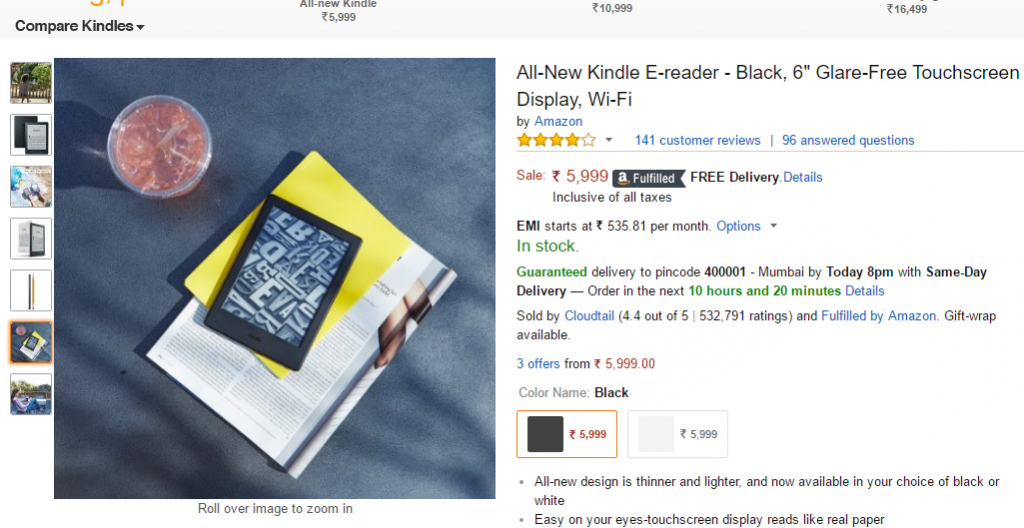
Task: Expand the EMI Options dropdown
Action: [746, 226]
